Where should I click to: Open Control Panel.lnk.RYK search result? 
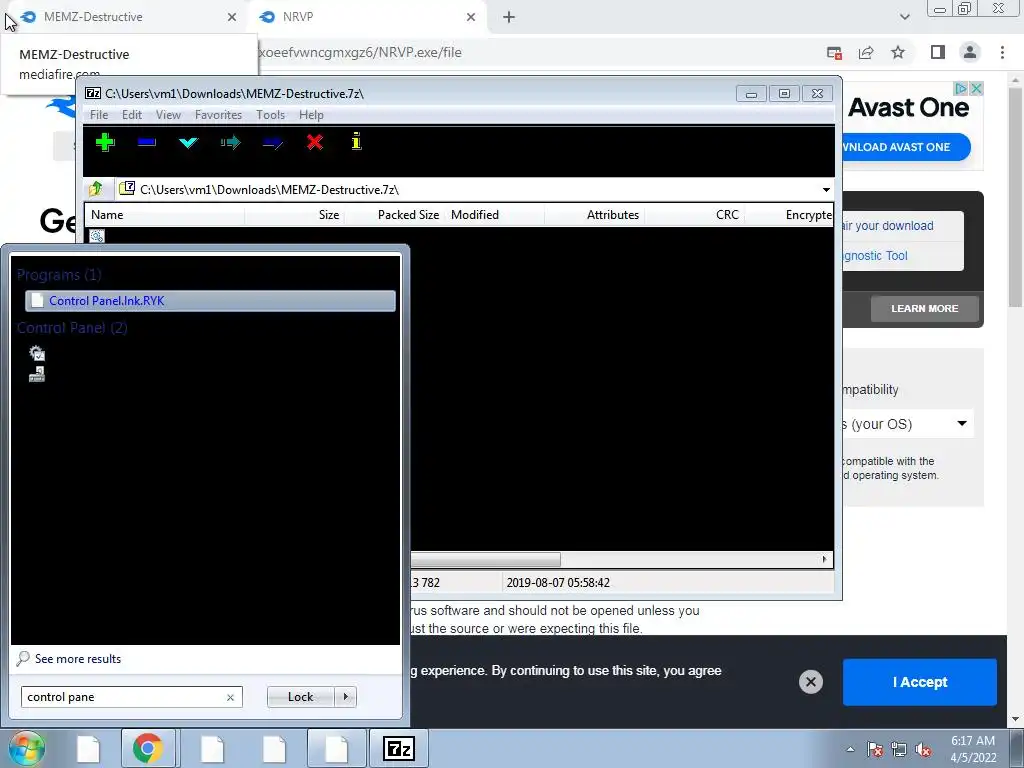(x=210, y=300)
